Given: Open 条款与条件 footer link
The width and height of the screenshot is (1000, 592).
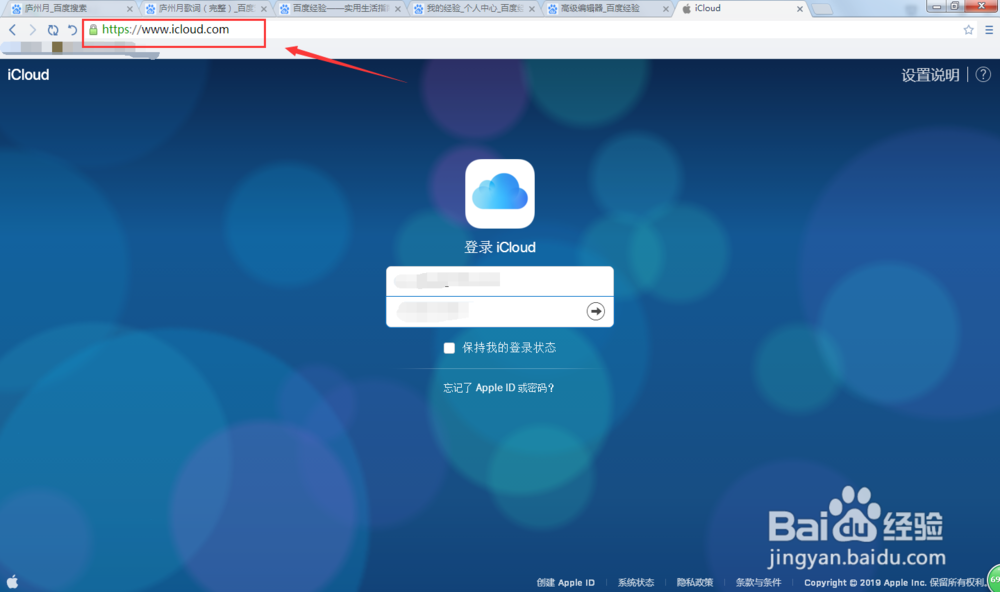Looking at the screenshot, I should [758, 582].
